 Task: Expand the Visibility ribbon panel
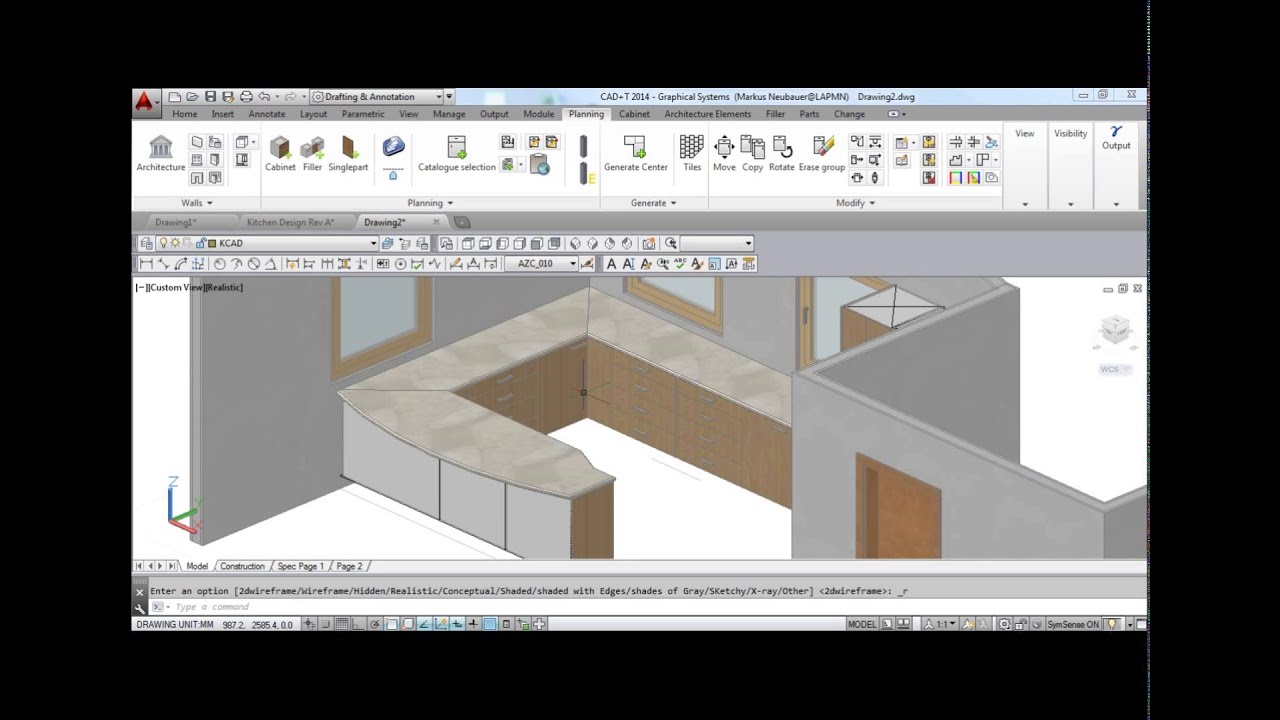coord(1070,204)
